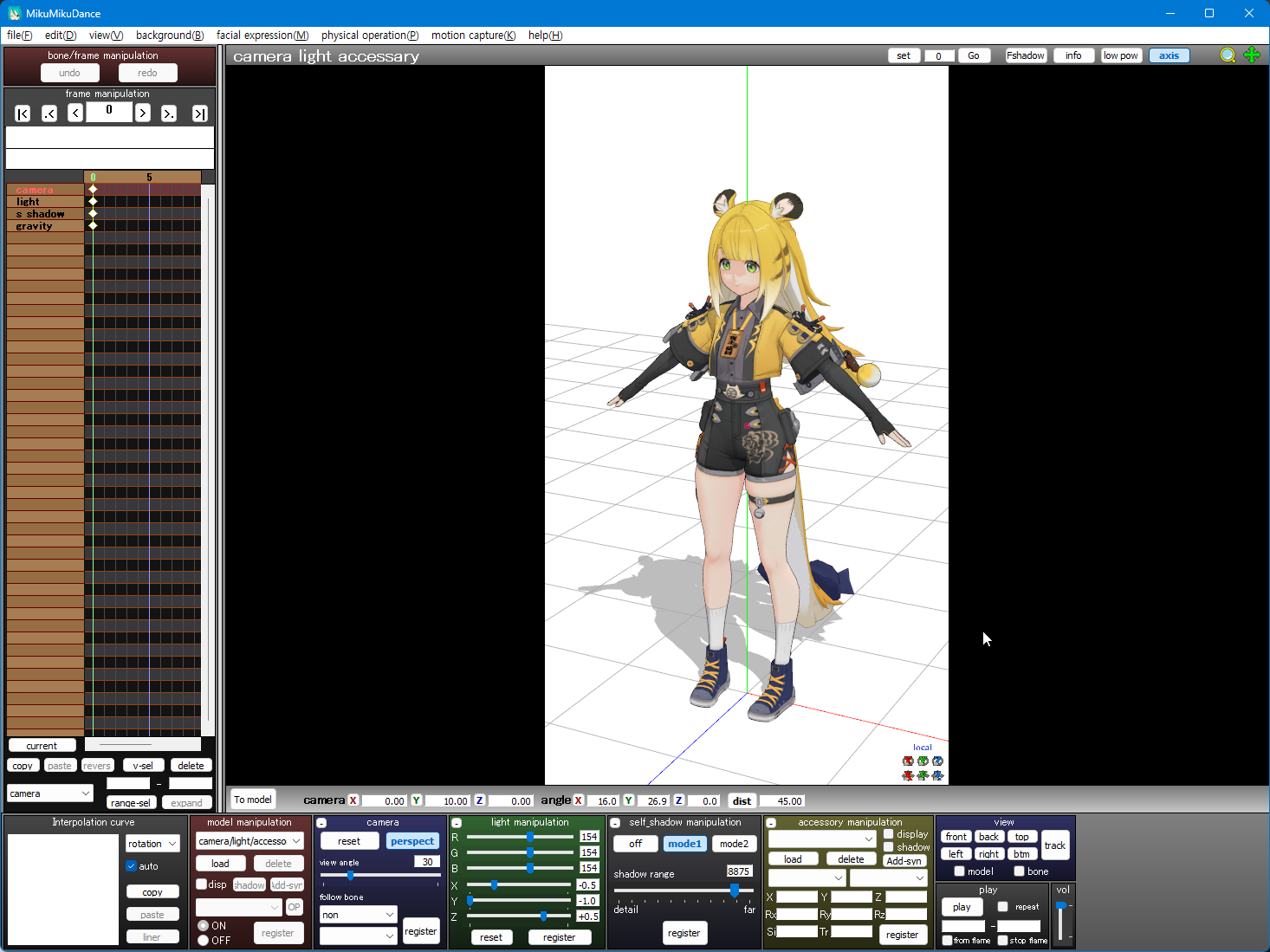Click the Fshadow button
Viewport: 1270px width, 952px height.
1026,55
